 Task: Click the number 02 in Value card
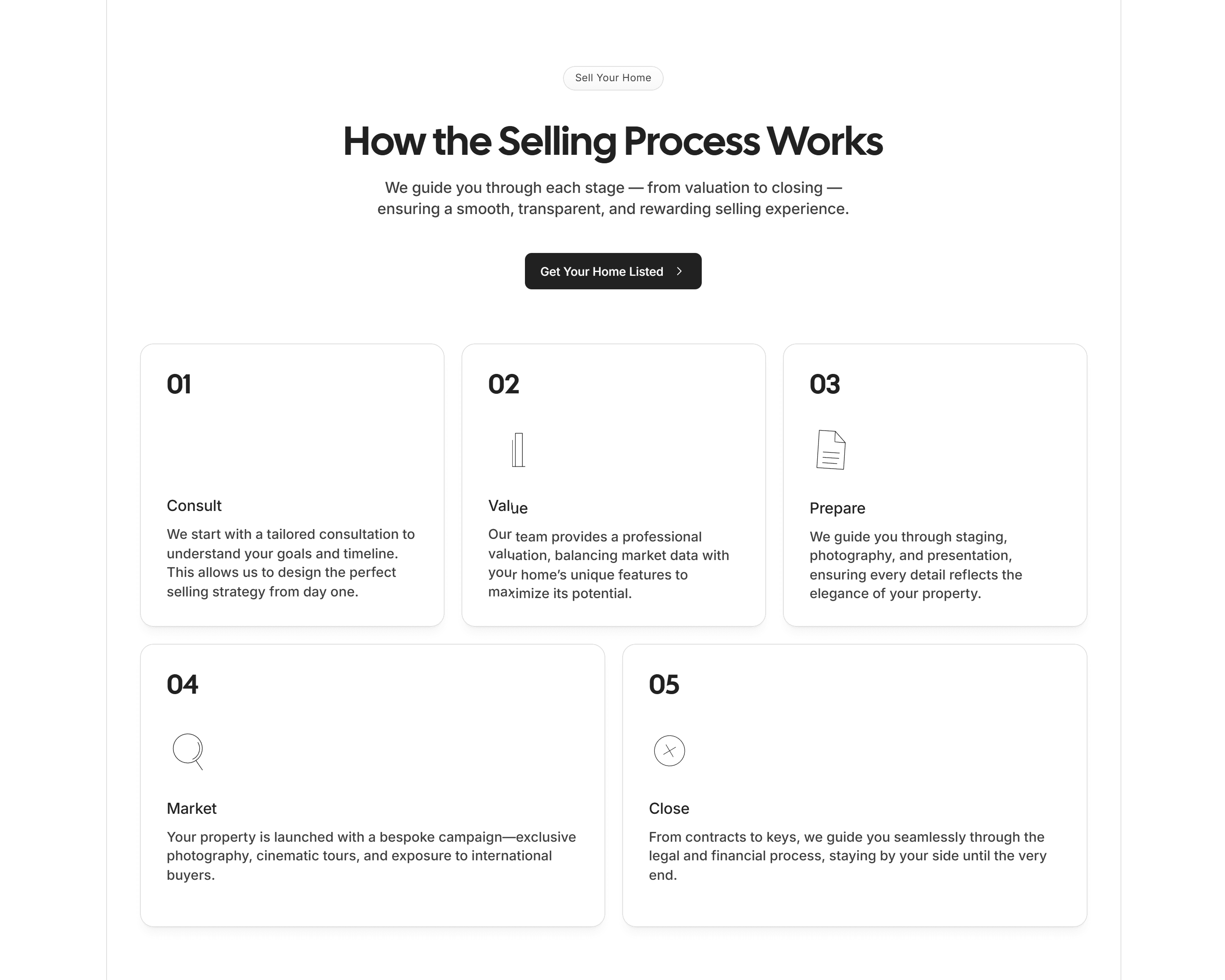(x=503, y=384)
